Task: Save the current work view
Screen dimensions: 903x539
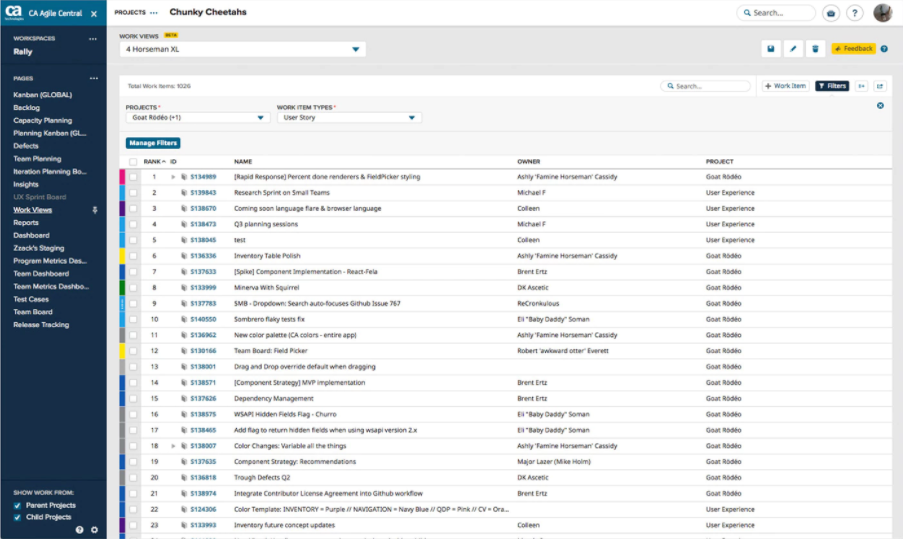Action: [771, 48]
